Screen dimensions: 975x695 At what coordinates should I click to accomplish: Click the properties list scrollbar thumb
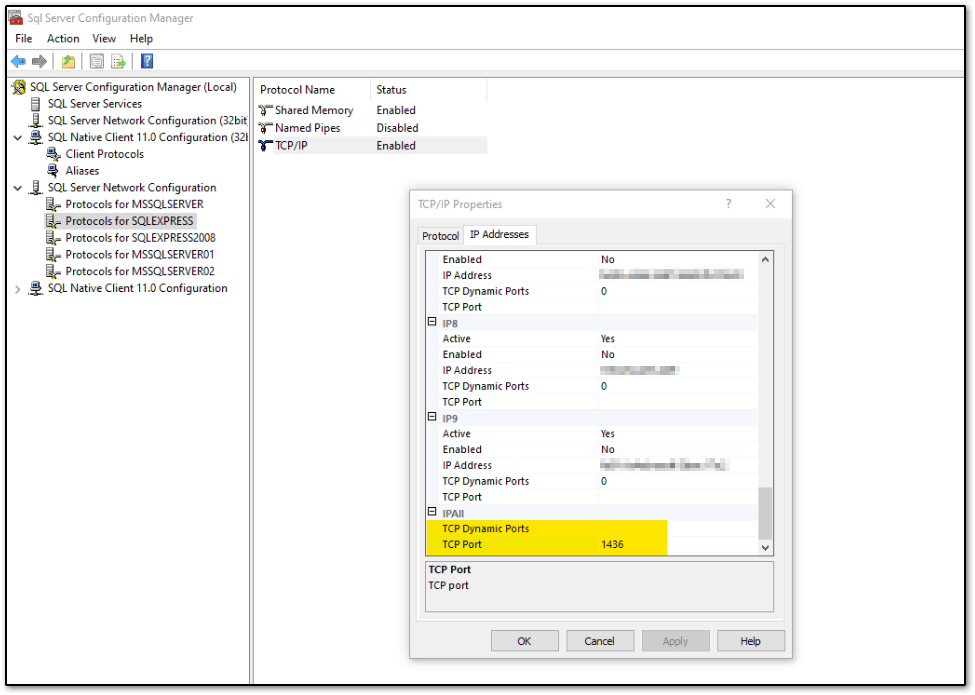pos(765,513)
